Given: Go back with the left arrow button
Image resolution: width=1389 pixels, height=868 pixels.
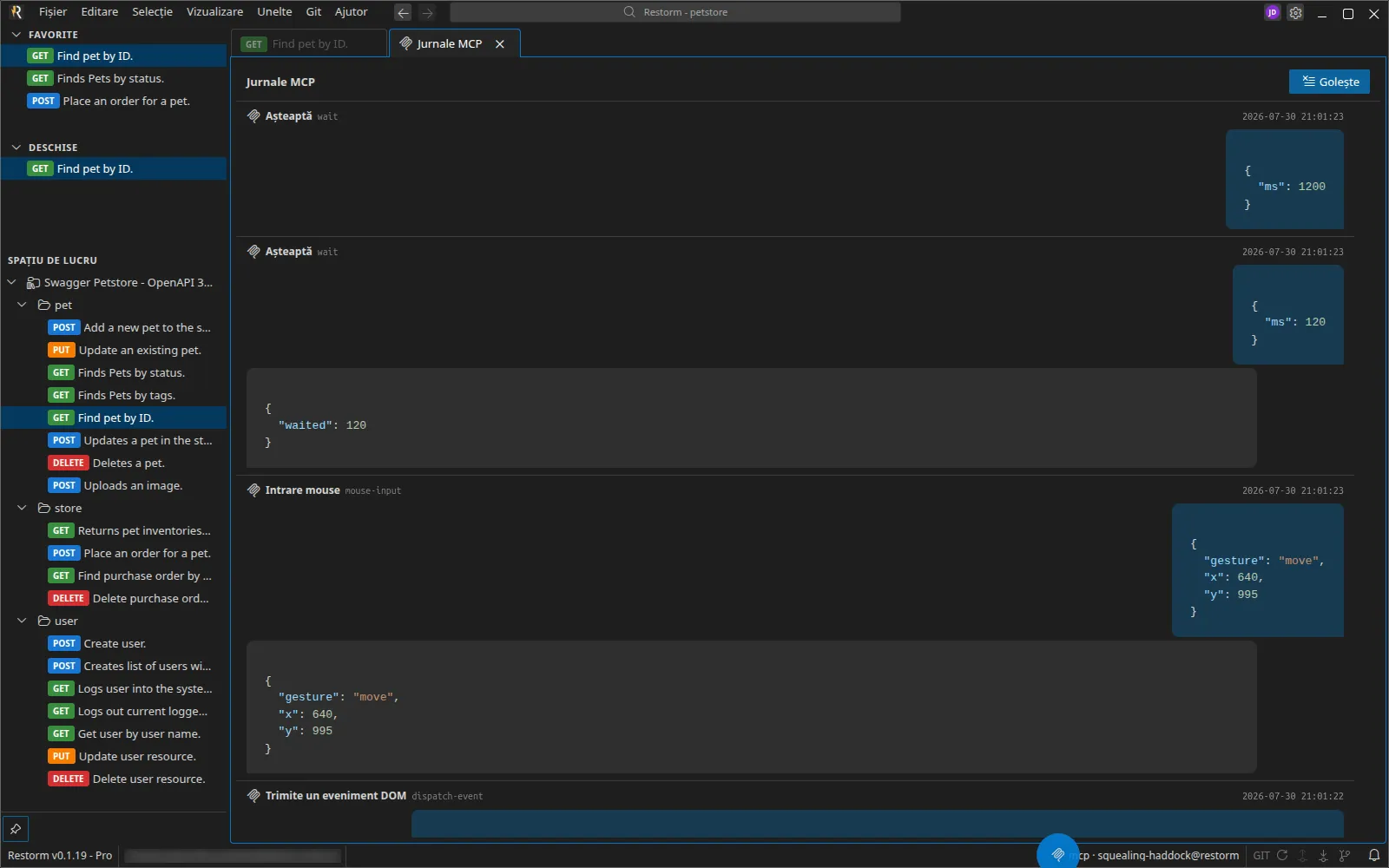Looking at the screenshot, I should tap(403, 12).
